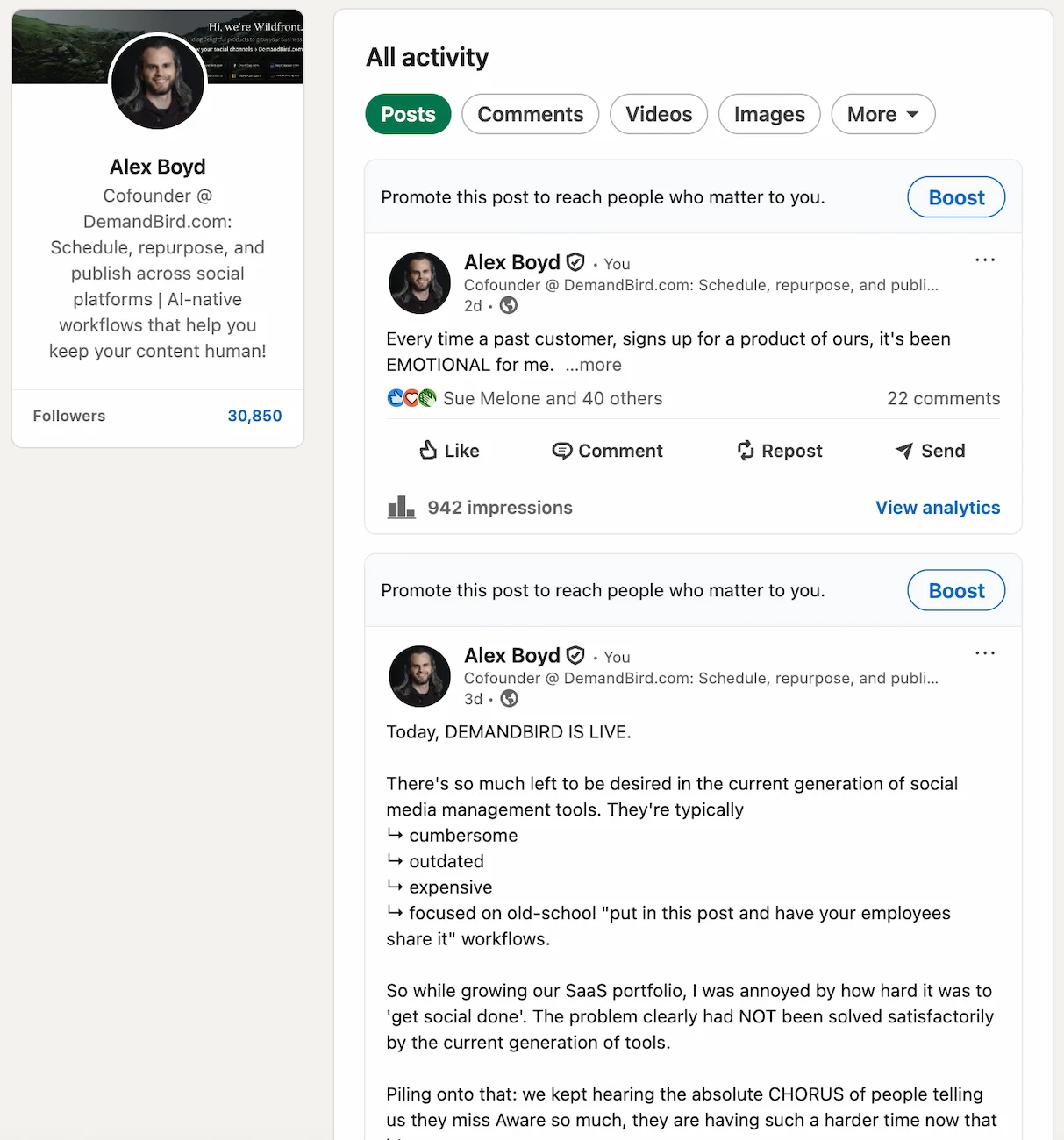The width and height of the screenshot is (1064, 1140).
Task: Click the reaction emojis beside Sue Melone
Action: [x=411, y=397]
